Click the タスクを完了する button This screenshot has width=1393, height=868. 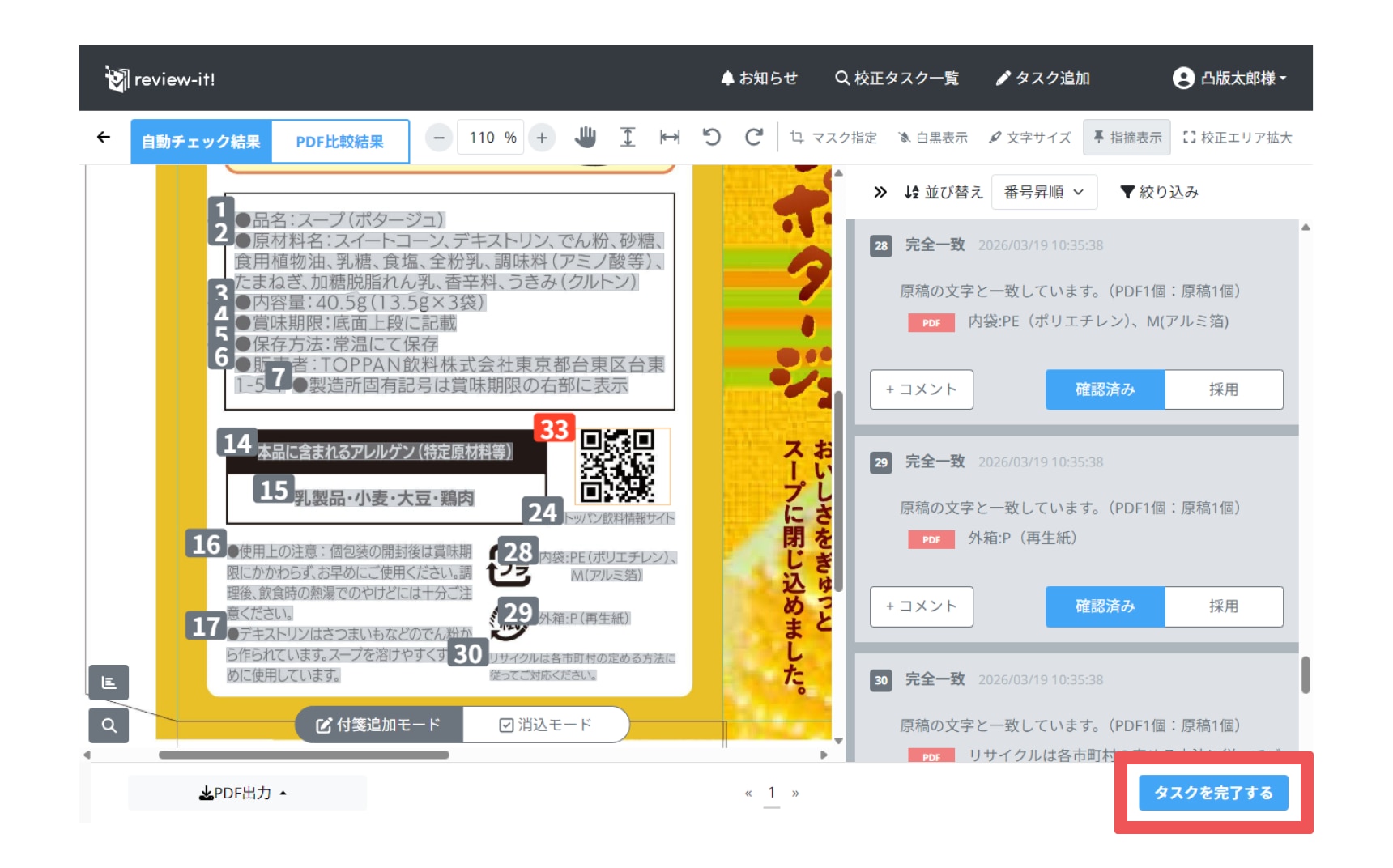(1212, 794)
